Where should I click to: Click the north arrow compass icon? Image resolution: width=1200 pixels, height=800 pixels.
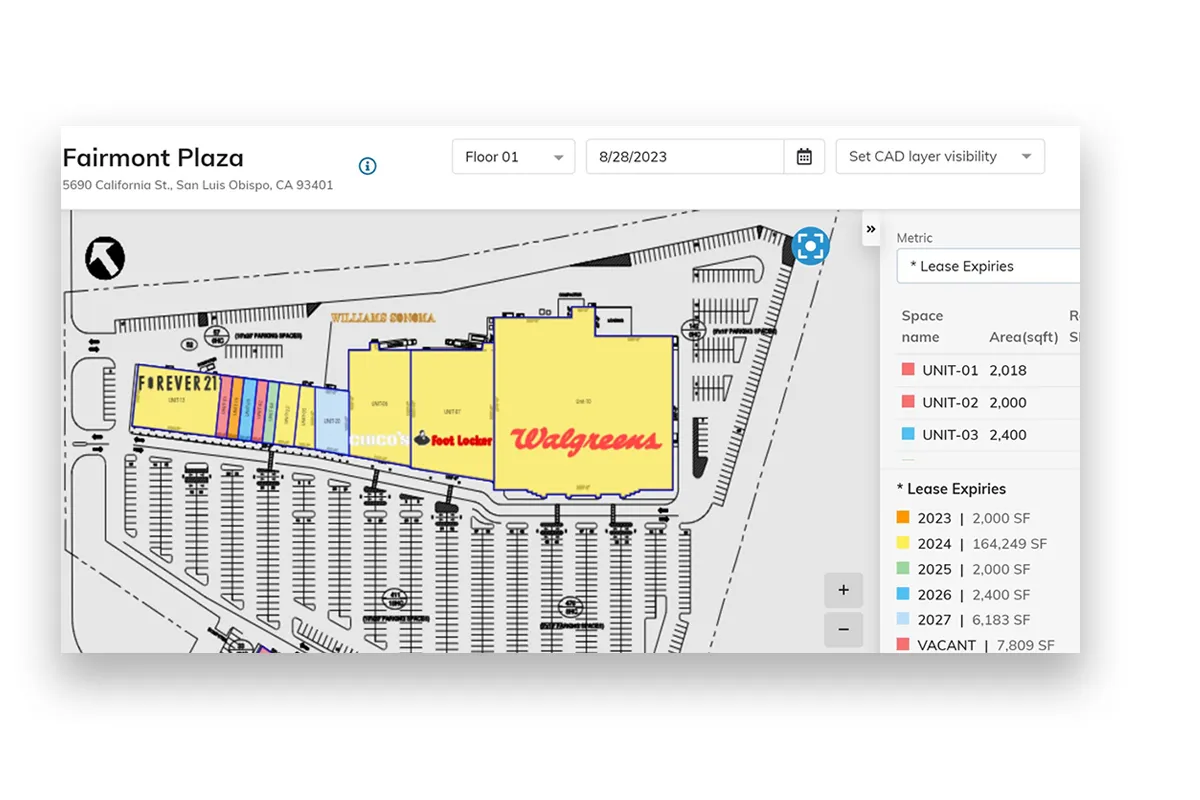pyautogui.click(x=105, y=258)
